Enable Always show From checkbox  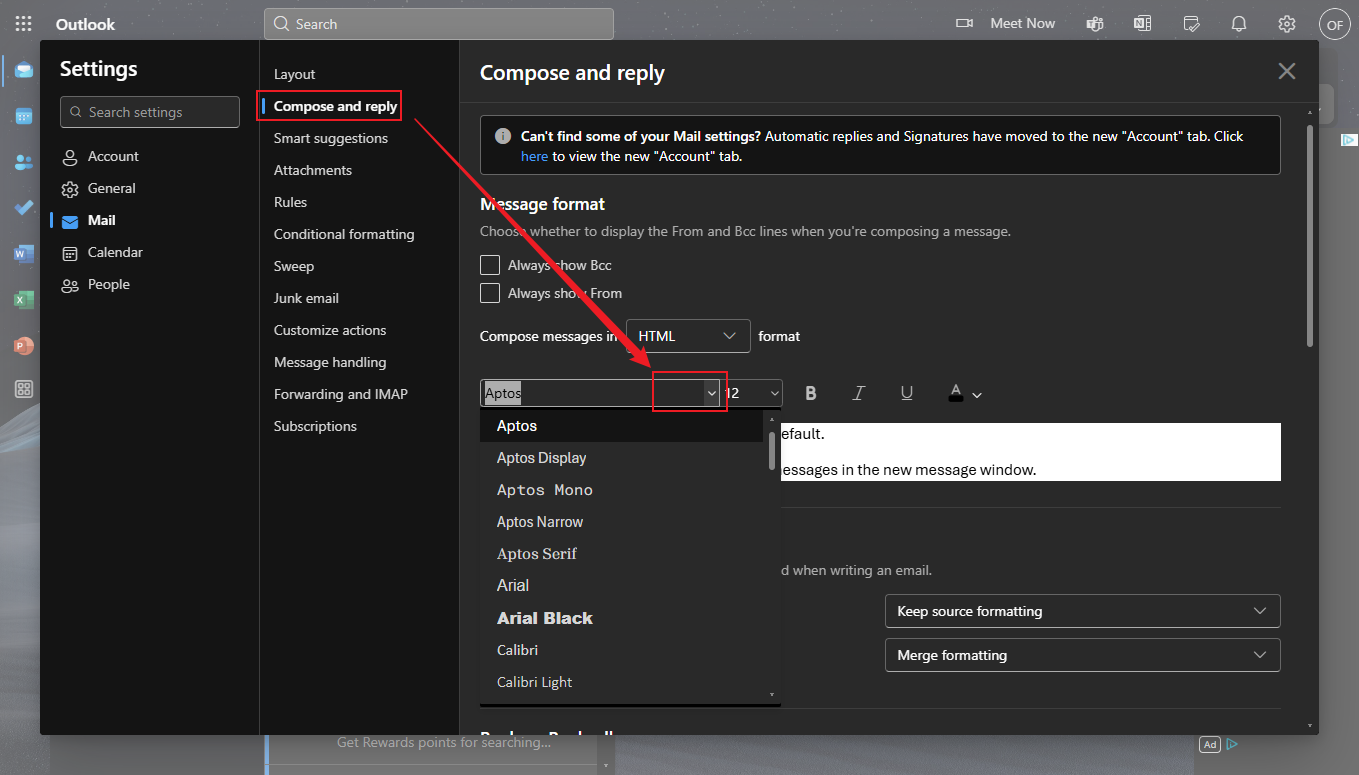coord(490,293)
